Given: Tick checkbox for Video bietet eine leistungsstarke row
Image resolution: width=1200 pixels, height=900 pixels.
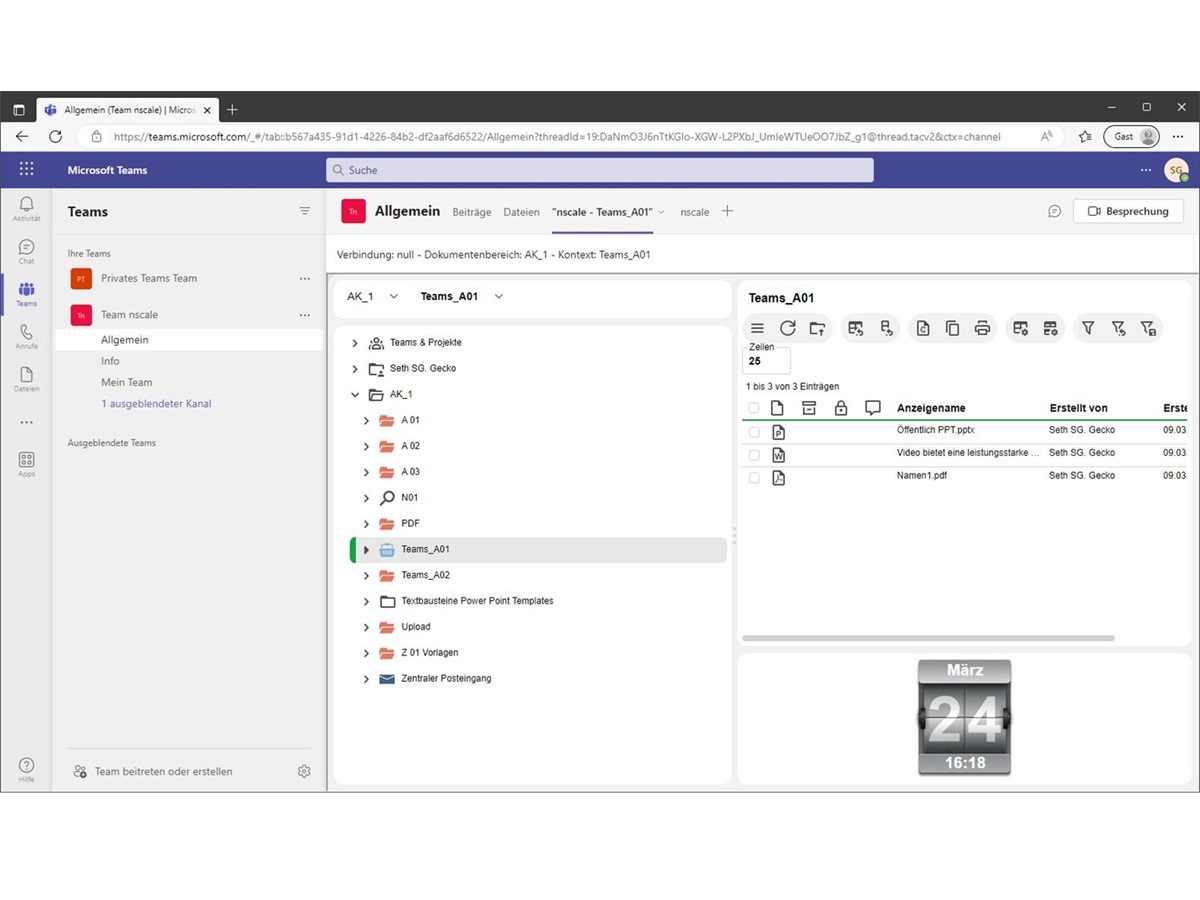Looking at the screenshot, I should pyautogui.click(x=754, y=455).
